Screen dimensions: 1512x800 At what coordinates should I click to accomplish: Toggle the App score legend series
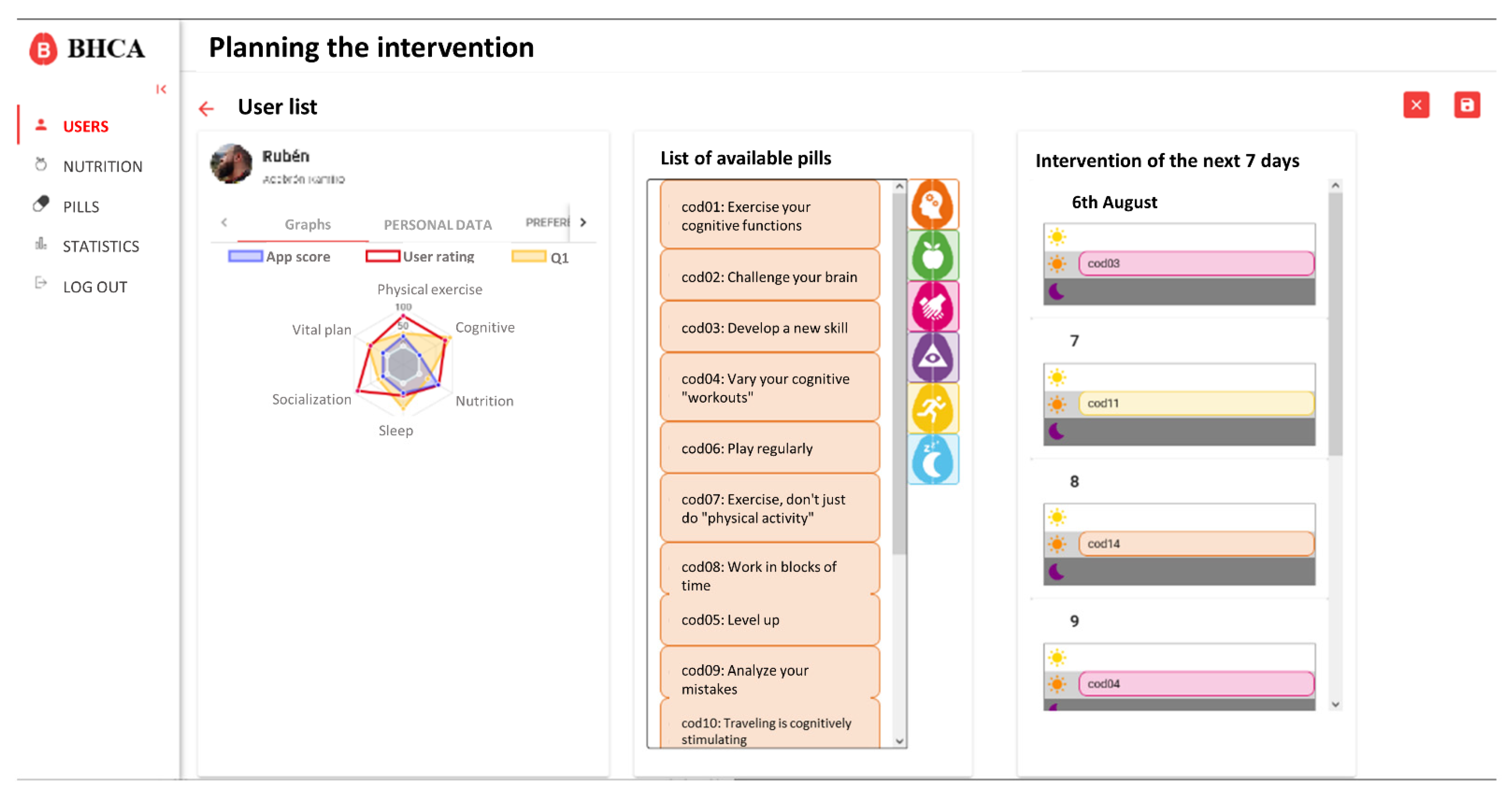(x=279, y=256)
